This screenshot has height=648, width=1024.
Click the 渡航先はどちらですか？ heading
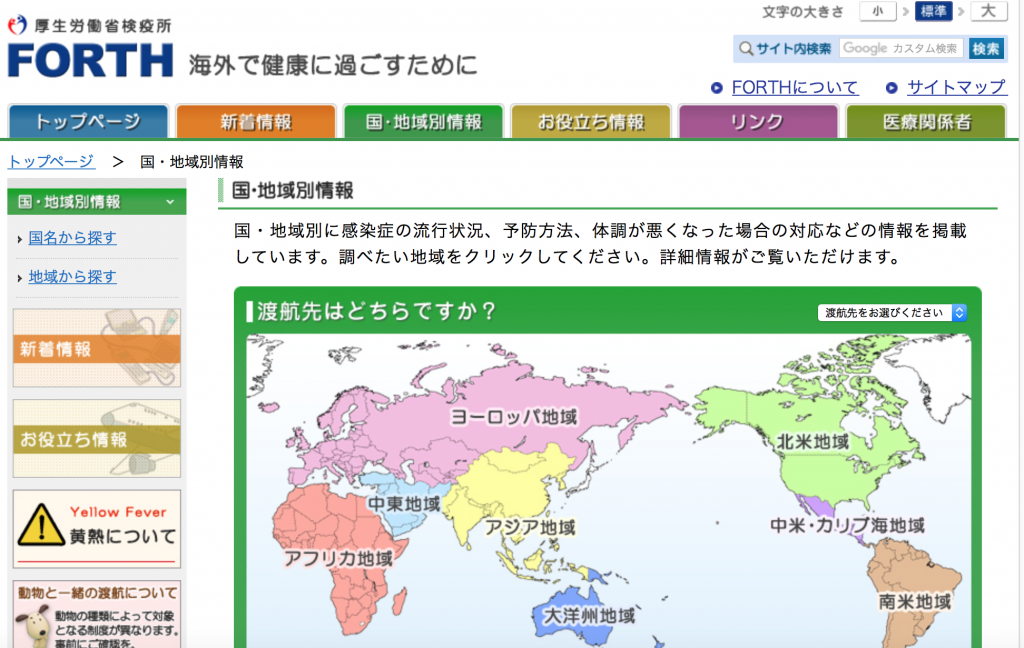point(377,311)
